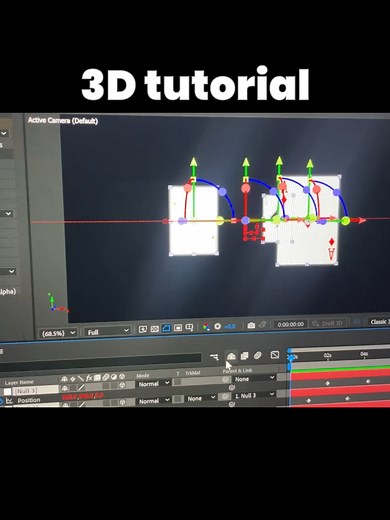The image size is (390, 520).
Task: Click the 3D axis orientation widget
Action: [x=58, y=303]
